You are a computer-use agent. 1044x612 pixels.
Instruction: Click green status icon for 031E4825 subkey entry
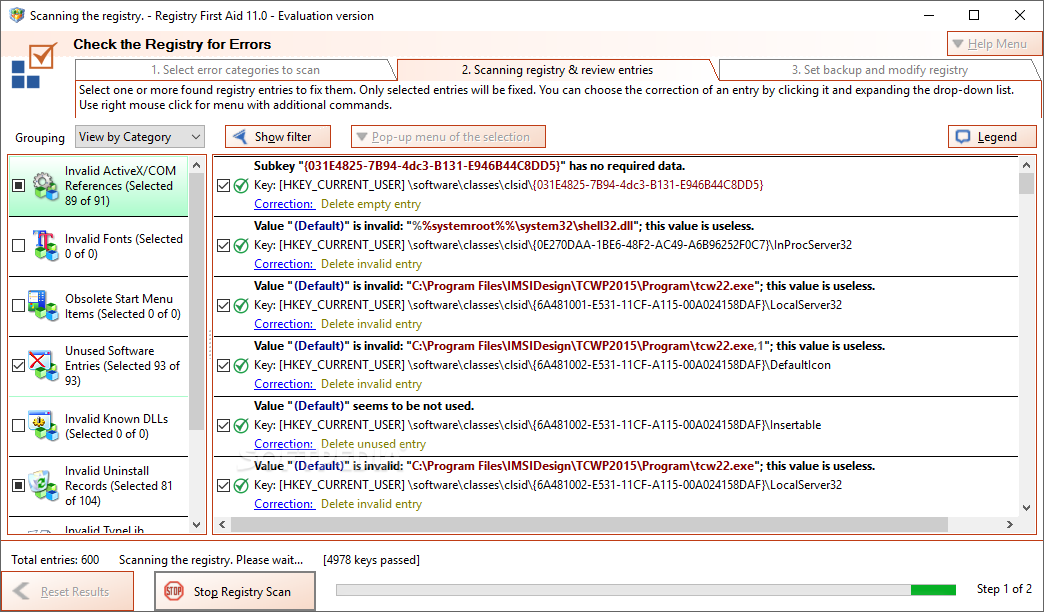(x=241, y=185)
